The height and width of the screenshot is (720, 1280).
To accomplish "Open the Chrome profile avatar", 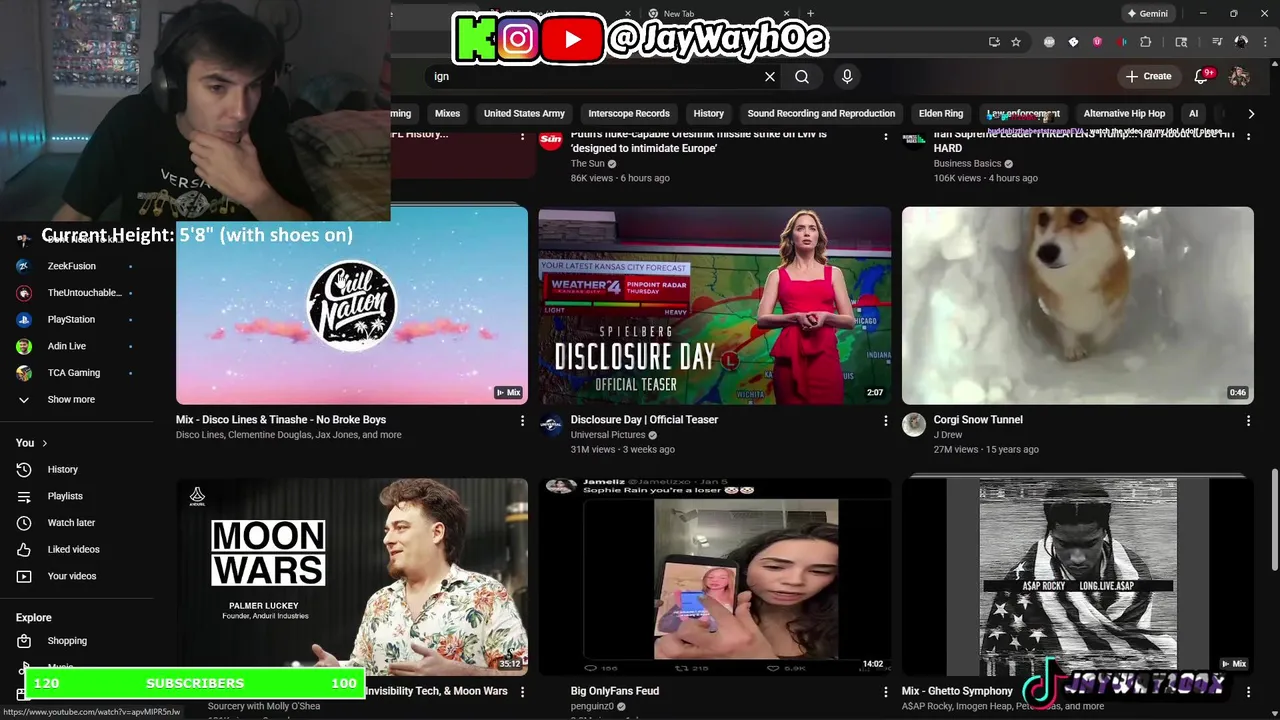I will 1241,42.
